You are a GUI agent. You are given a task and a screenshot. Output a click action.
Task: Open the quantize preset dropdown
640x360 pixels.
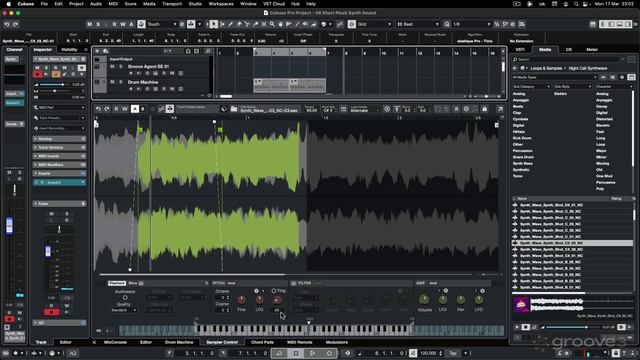tap(471, 24)
